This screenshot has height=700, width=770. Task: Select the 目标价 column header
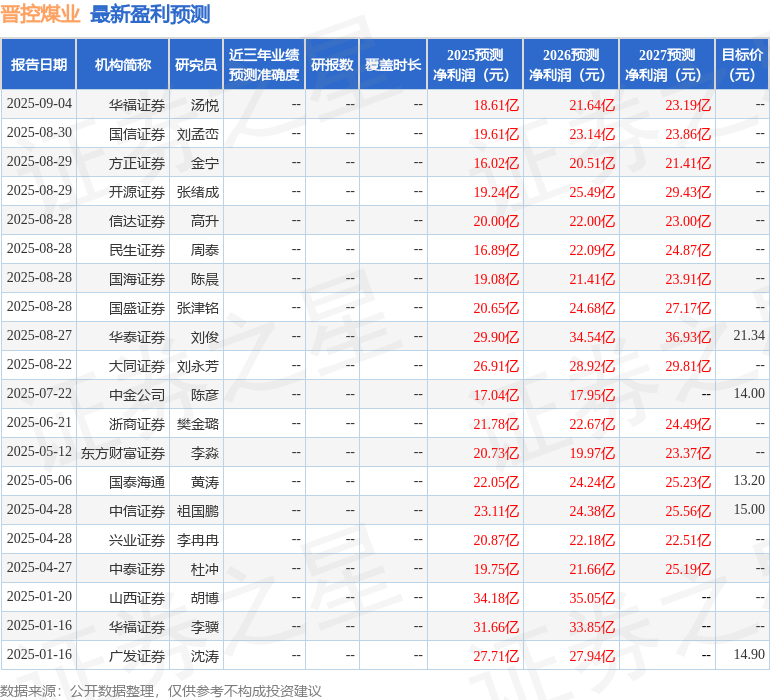click(742, 64)
